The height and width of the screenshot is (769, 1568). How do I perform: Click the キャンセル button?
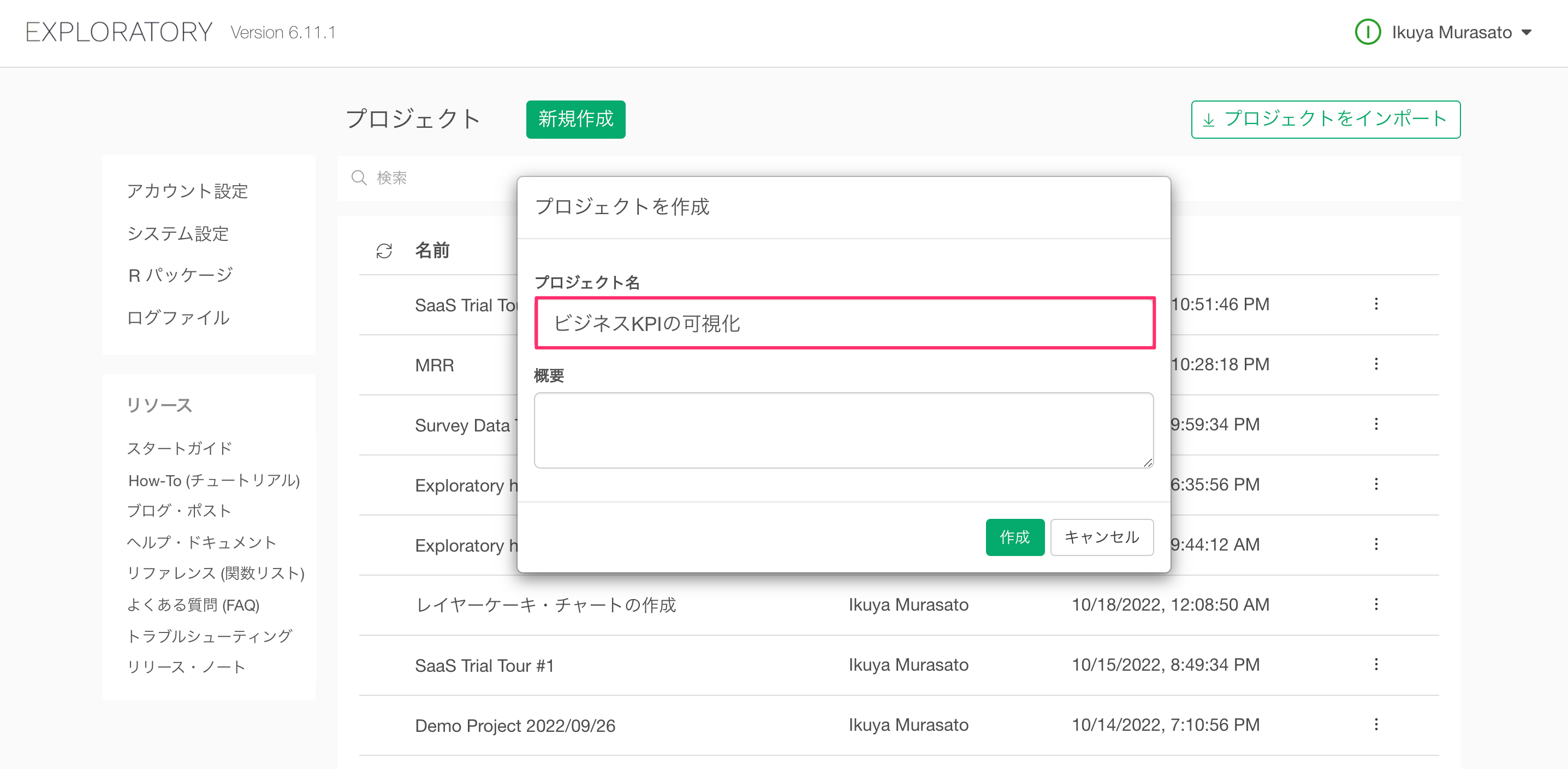tap(1101, 537)
